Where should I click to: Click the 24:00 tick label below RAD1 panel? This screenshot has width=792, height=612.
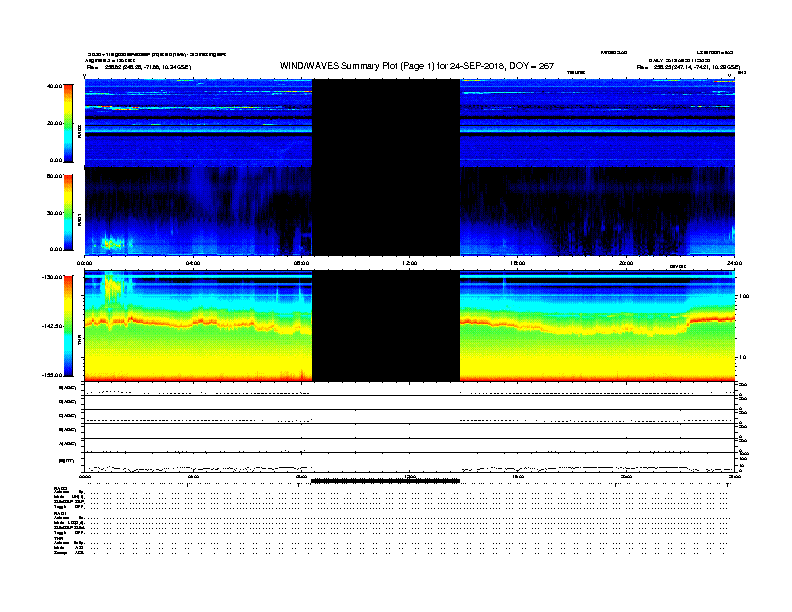[x=734, y=263]
